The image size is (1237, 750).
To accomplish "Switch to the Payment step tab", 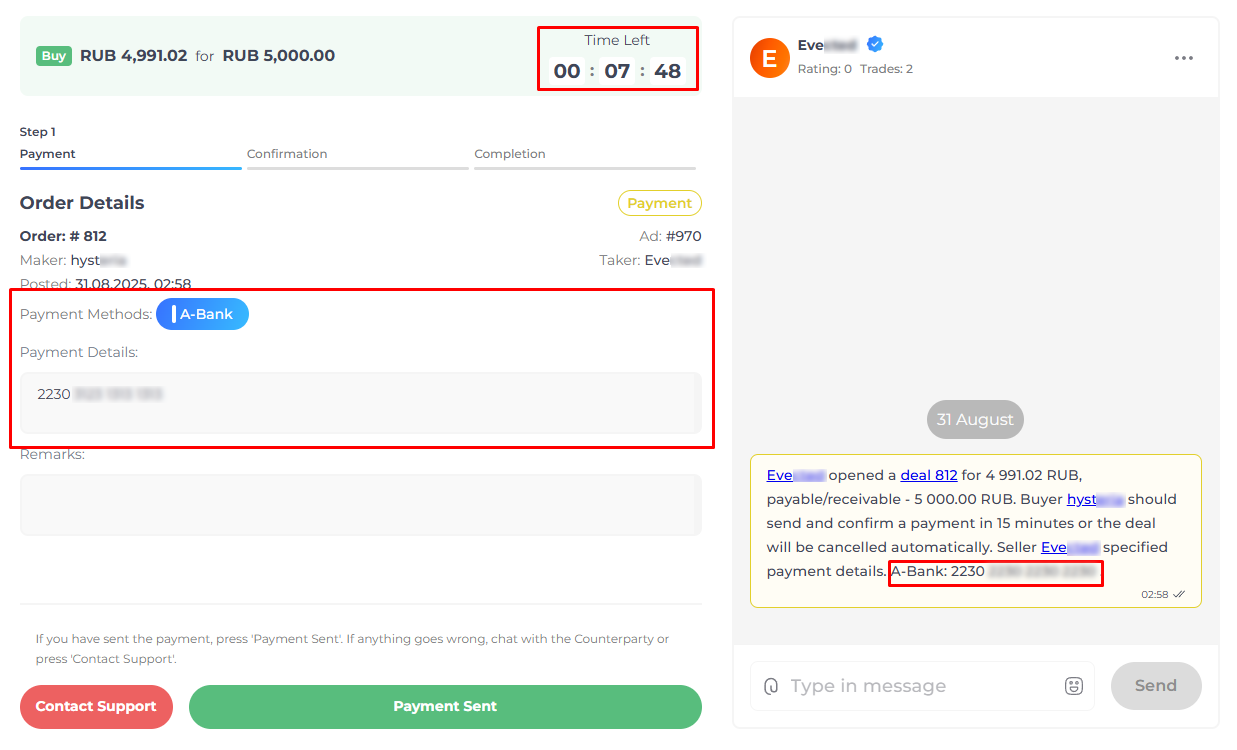I will click(130, 155).
